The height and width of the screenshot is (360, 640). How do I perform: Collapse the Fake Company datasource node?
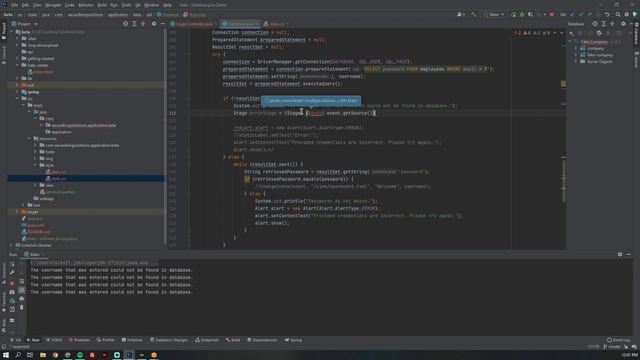click(570, 42)
